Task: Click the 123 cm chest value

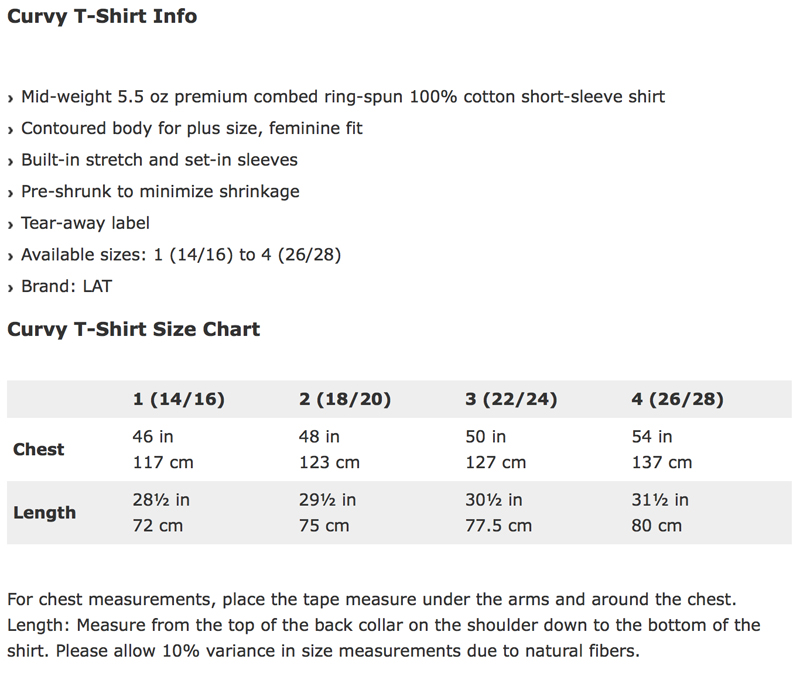Action: [329, 463]
